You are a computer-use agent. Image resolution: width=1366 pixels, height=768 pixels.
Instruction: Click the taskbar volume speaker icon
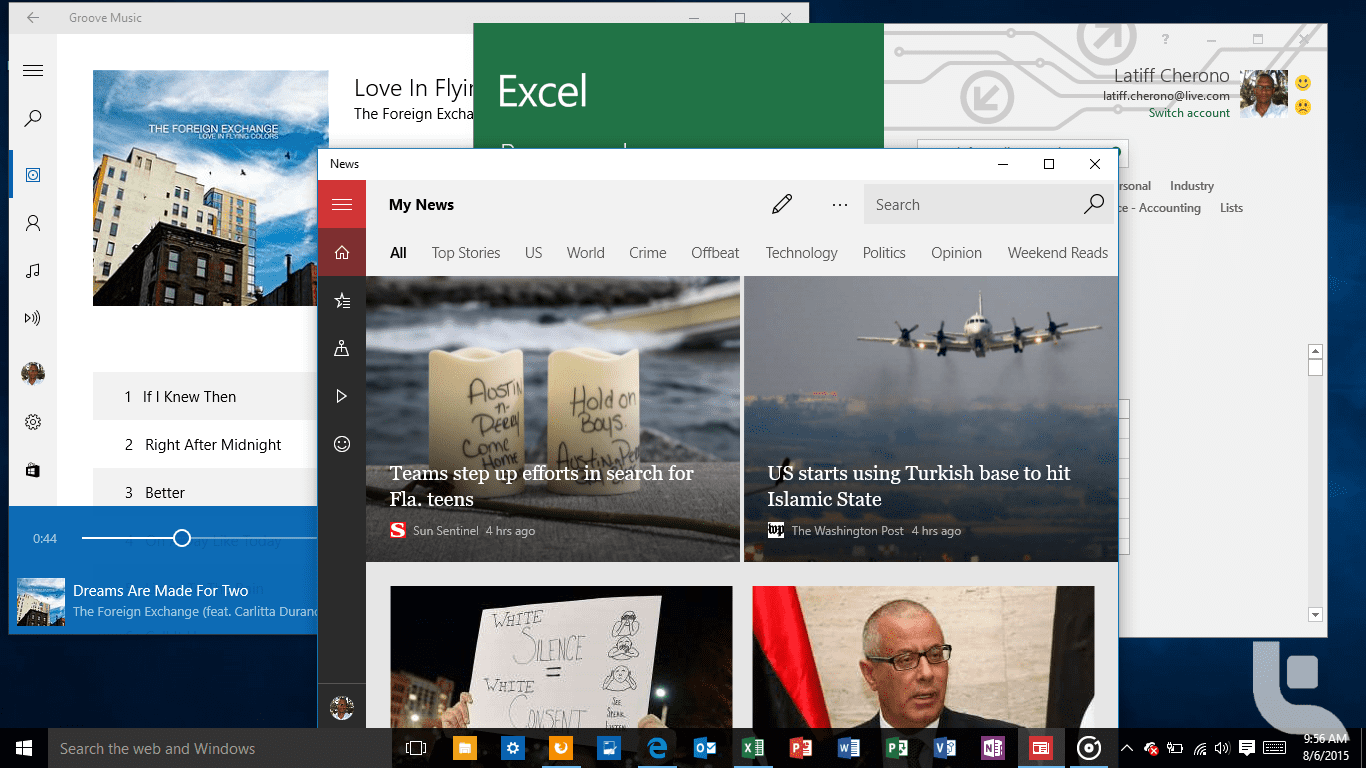pos(1223,748)
